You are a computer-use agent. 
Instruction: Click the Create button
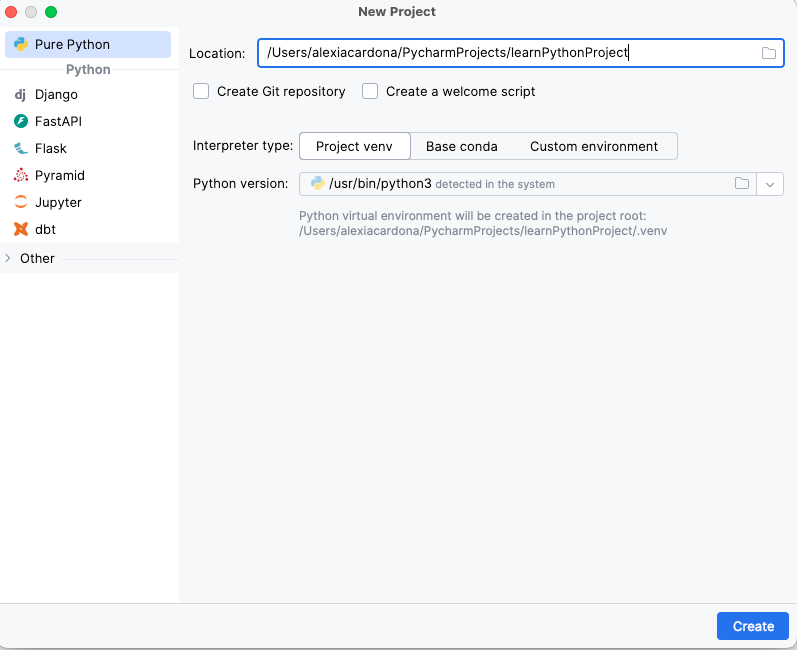tap(753, 626)
